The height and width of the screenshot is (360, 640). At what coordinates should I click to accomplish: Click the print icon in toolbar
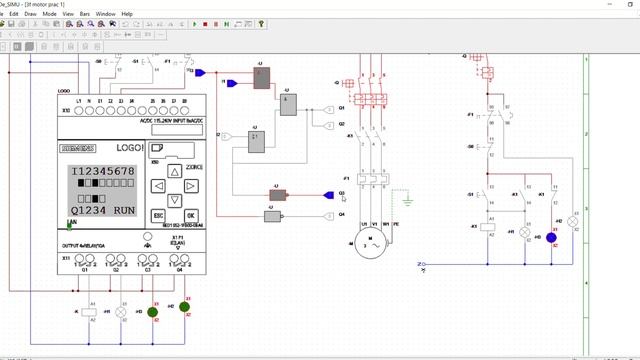click(22, 24)
